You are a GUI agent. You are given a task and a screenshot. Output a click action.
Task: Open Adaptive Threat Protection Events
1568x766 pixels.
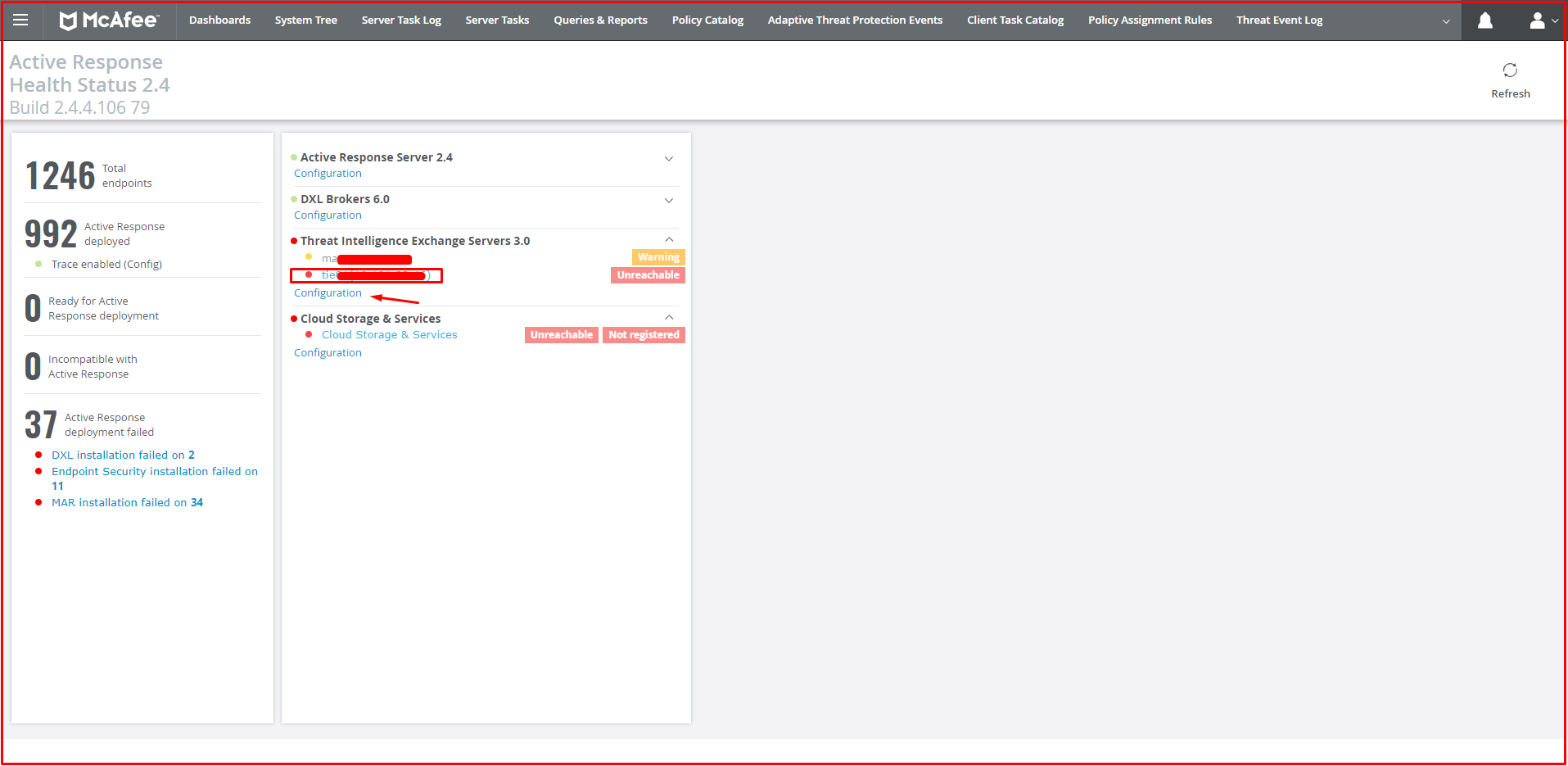point(855,20)
